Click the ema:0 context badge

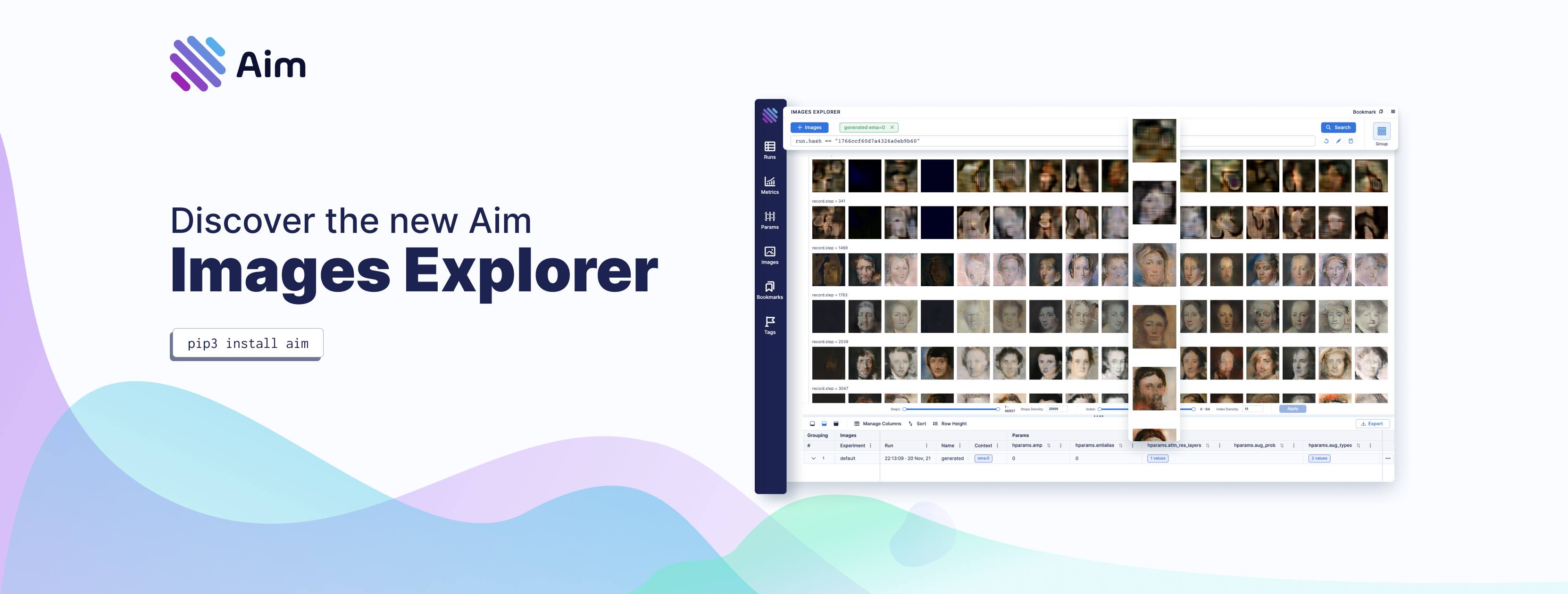983,458
